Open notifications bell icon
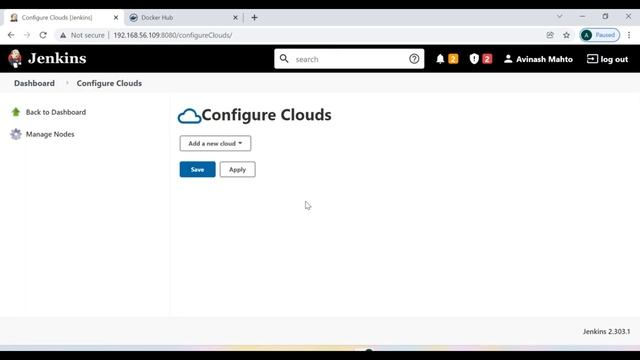Viewport: 640px width, 360px height. click(440, 59)
